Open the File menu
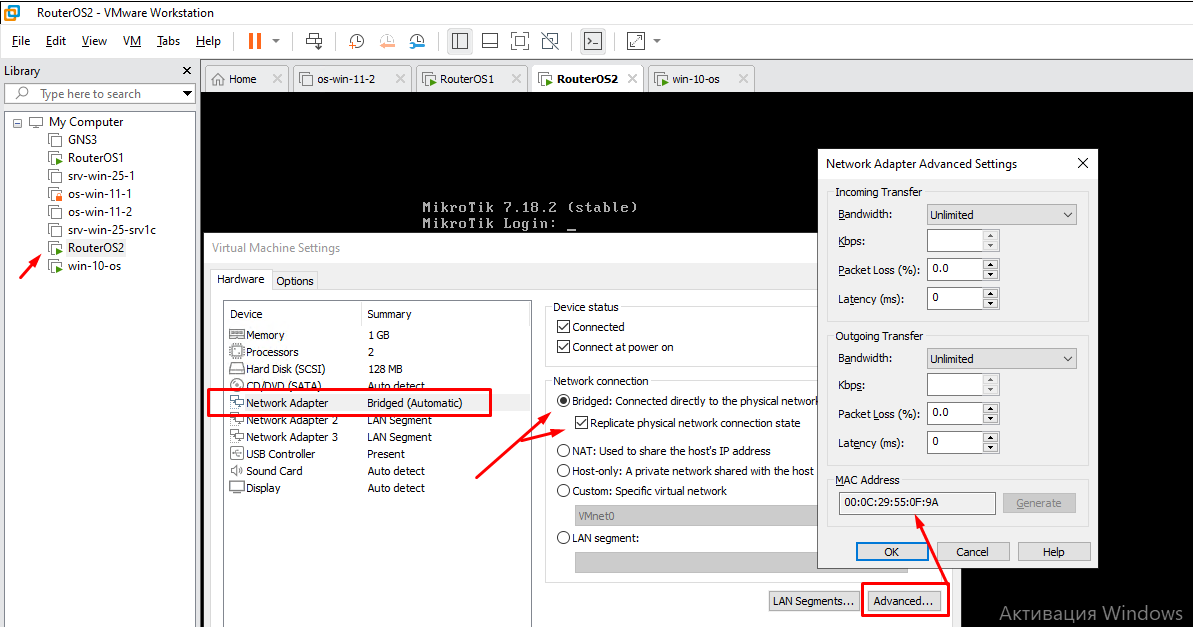This screenshot has width=1193, height=627. tap(21, 41)
